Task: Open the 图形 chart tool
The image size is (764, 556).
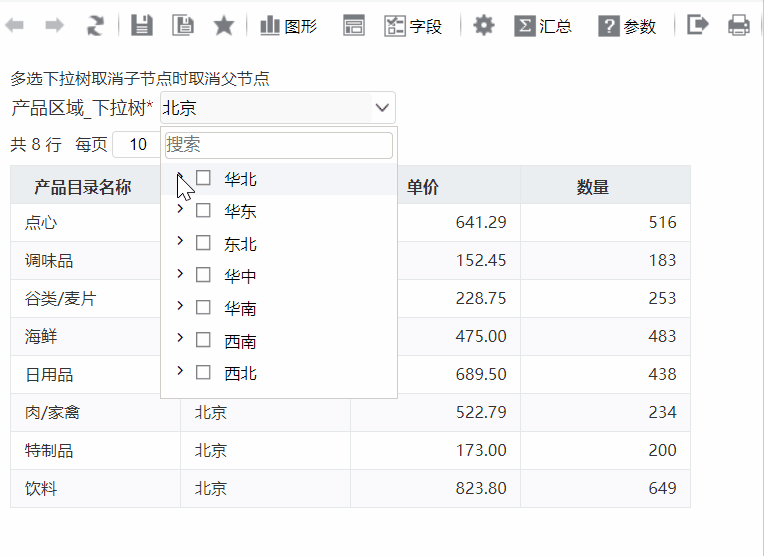Action: click(x=288, y=25)
